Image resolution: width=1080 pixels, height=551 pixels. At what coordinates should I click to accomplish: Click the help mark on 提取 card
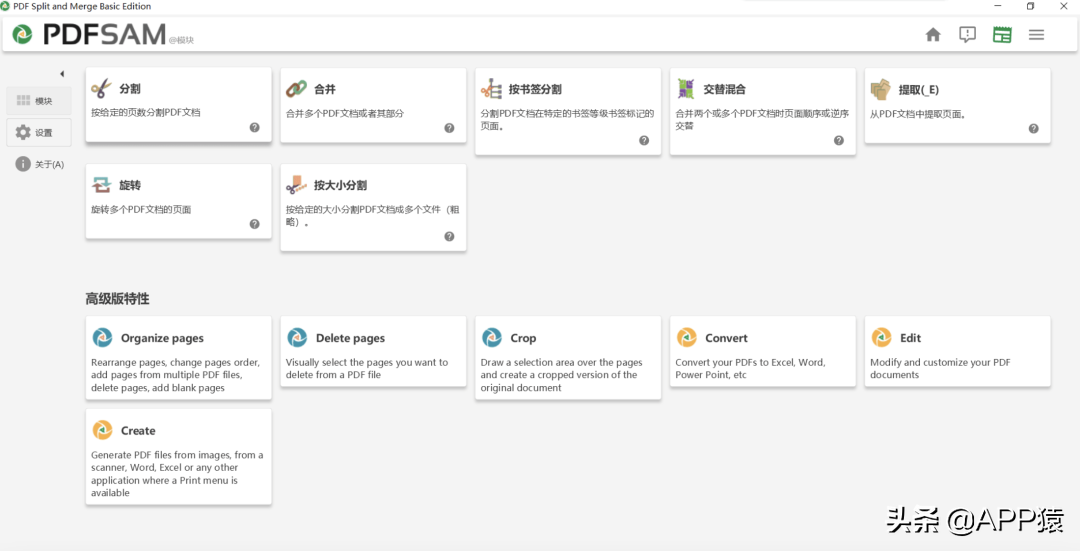(x=1034, y=128)
